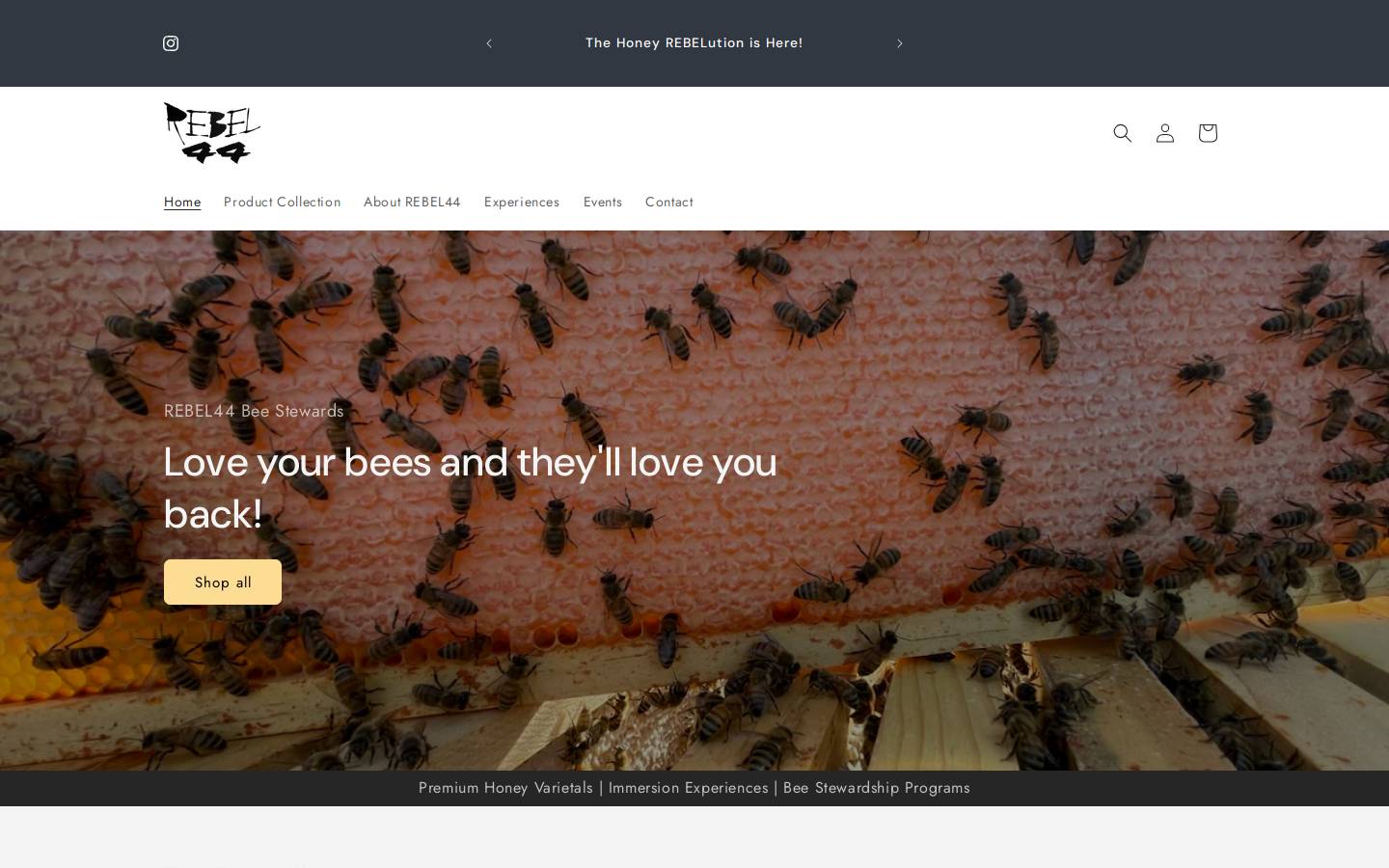Click the 'REBEL44 Bee Stewards' caption
1389x868 pixels.
tap(254, 411)
